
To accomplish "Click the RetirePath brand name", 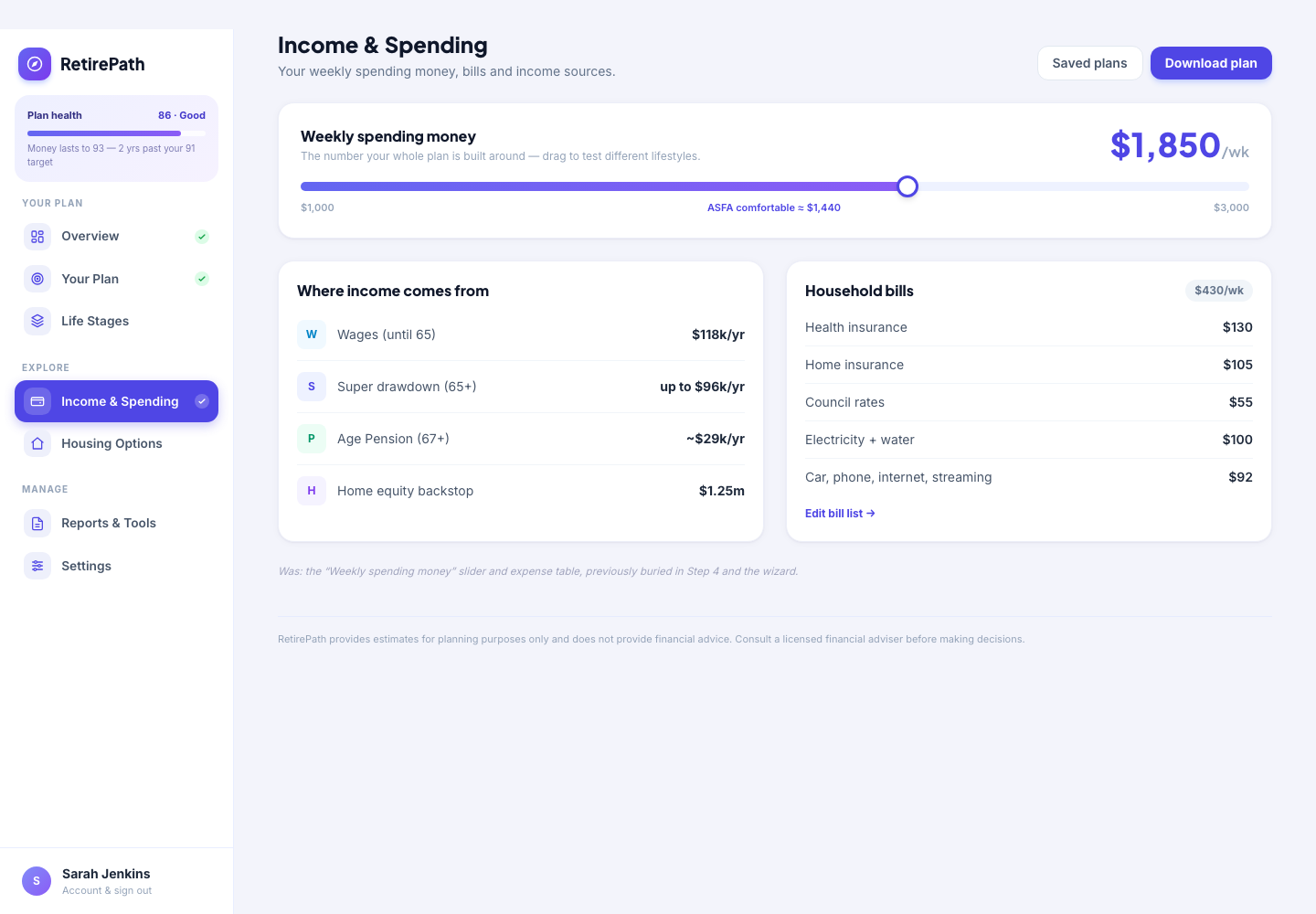I will [x=102, y=64].
